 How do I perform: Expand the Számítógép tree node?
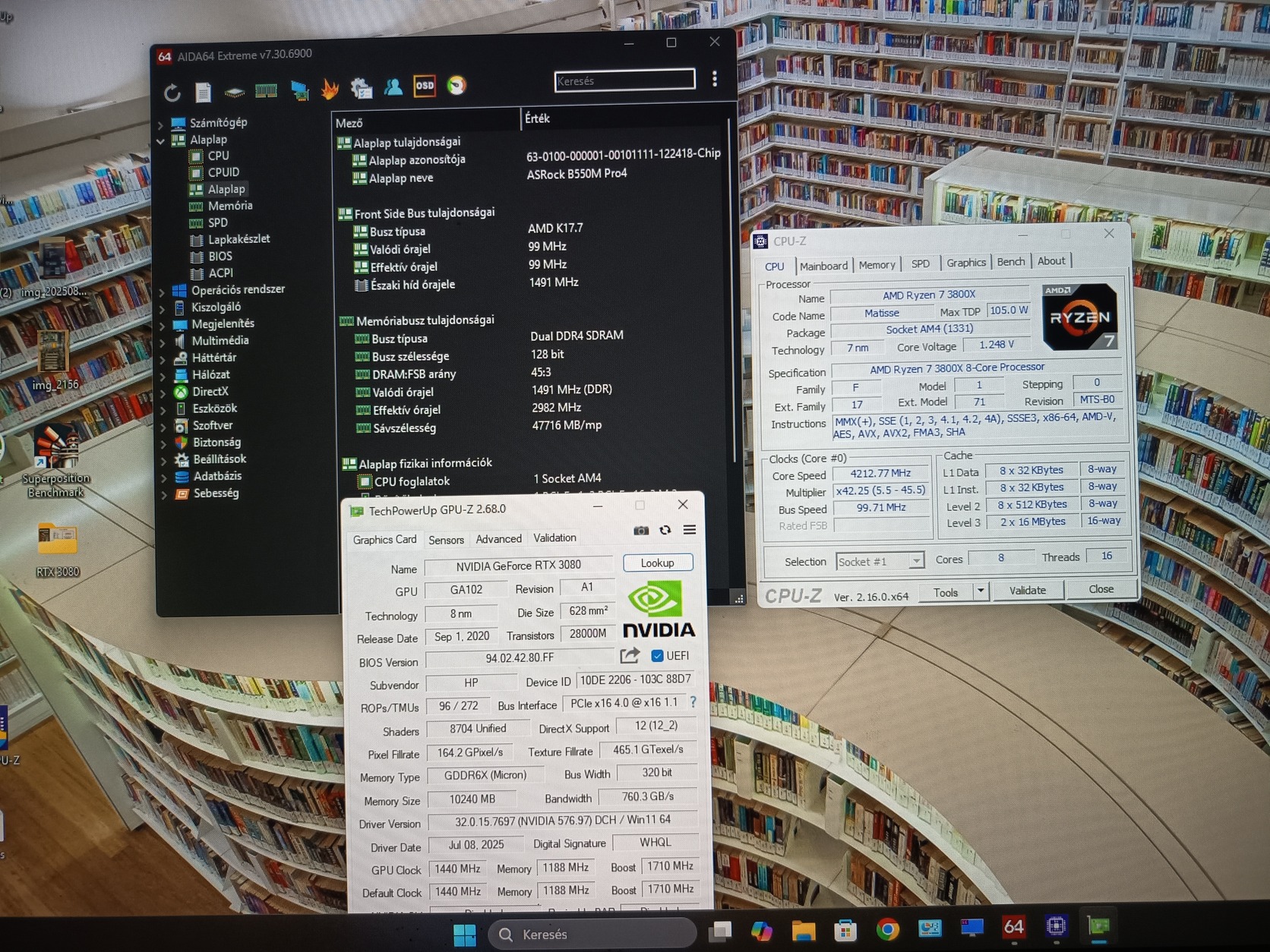[x=161, y=124]
